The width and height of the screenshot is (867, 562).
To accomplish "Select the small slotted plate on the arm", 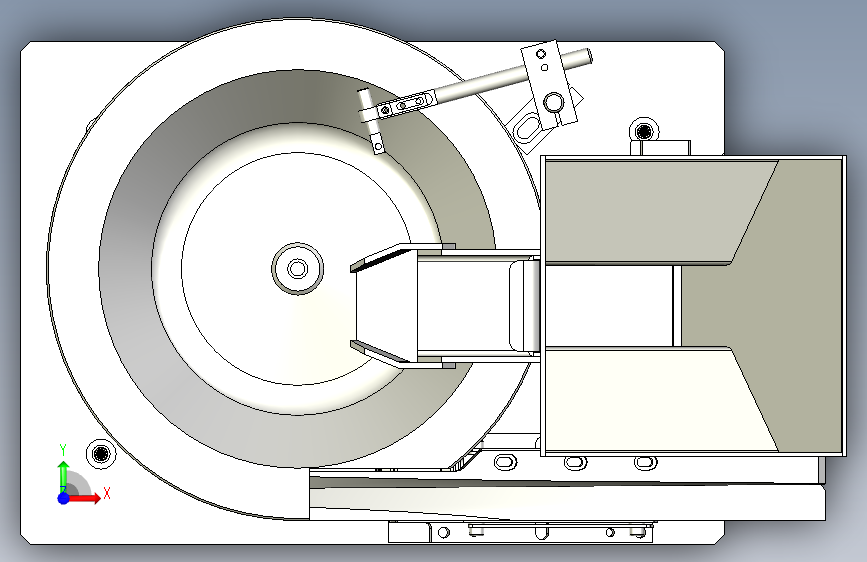I will [x=406, y=105].
